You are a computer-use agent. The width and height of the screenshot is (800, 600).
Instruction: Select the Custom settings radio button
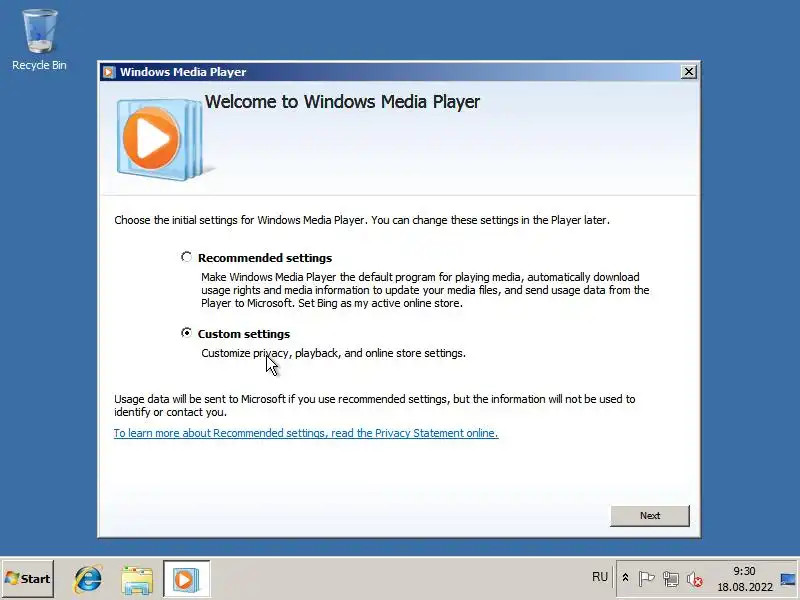(x=186, y=333)
